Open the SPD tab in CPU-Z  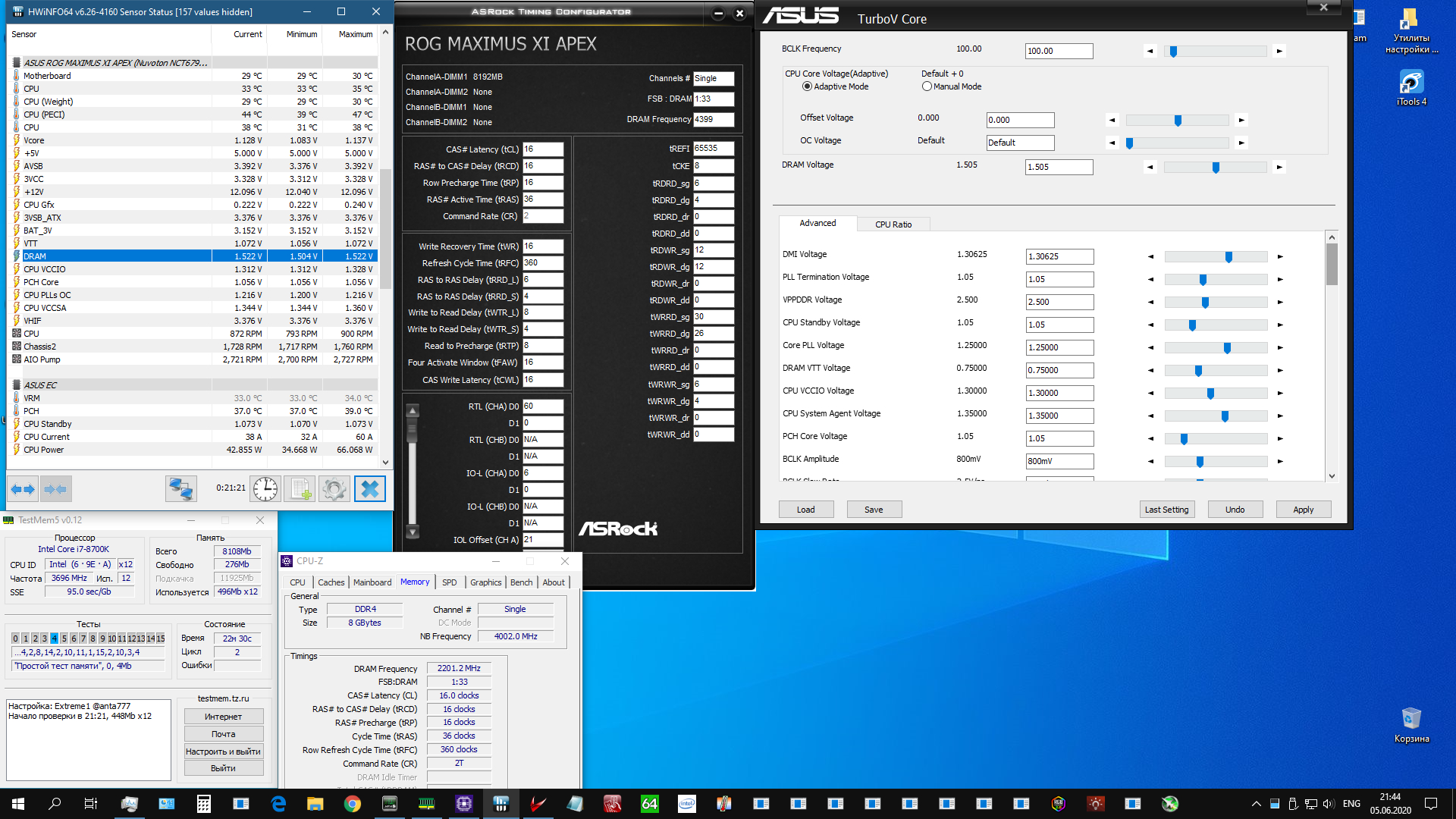[449, 582]
